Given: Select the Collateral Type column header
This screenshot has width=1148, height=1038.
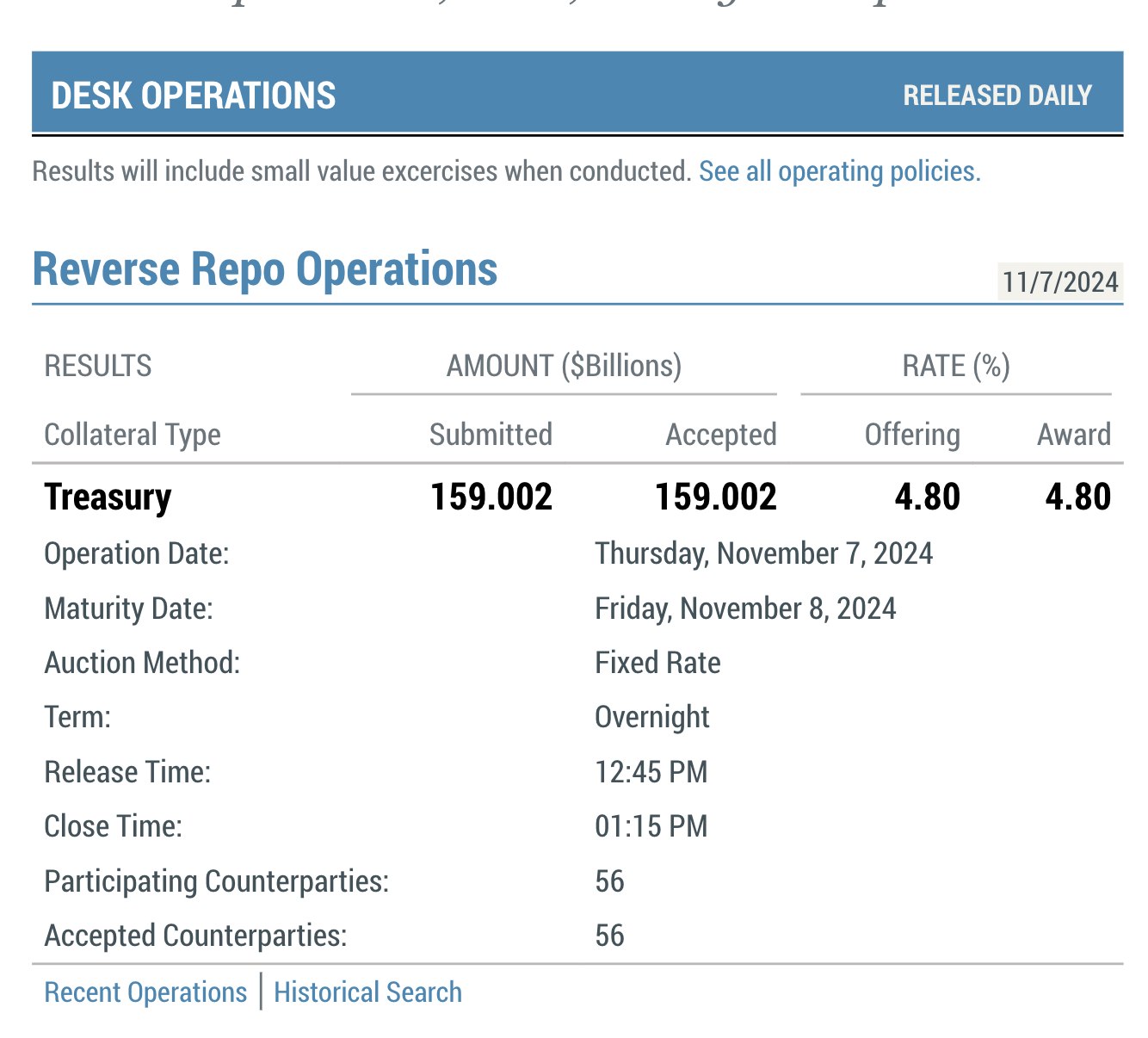Looking at the screenshot, I should 133,435.
